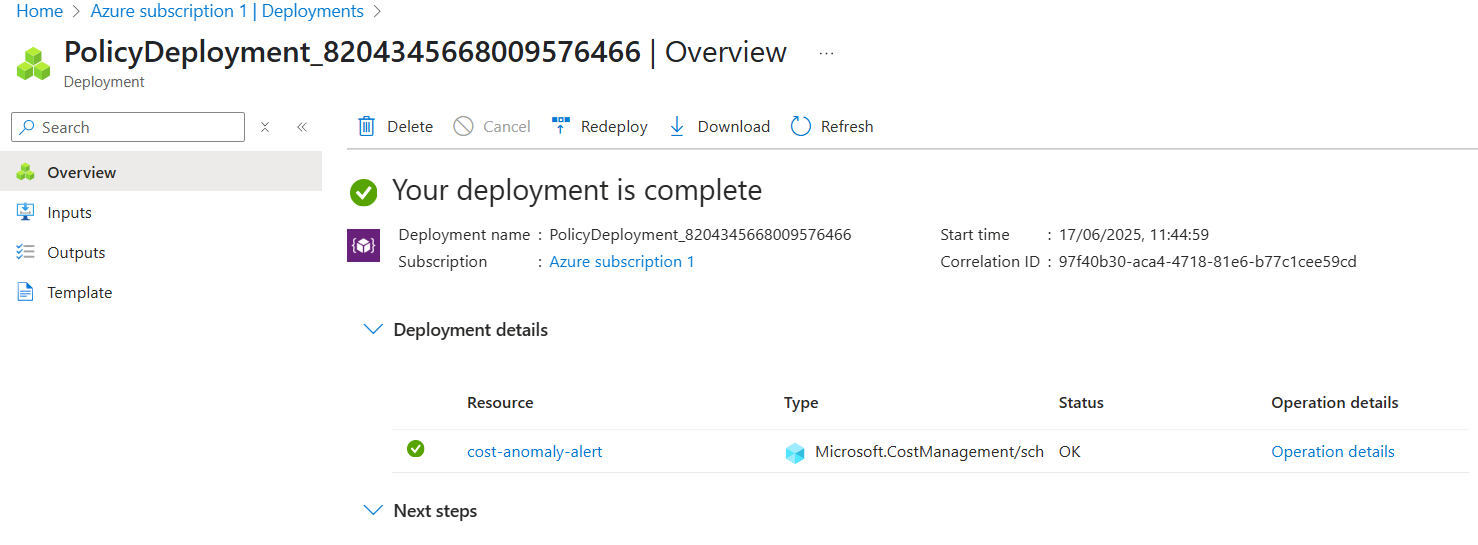Click the Refresh circular arrow icon

pyautogui.click(x=800, y=126)
